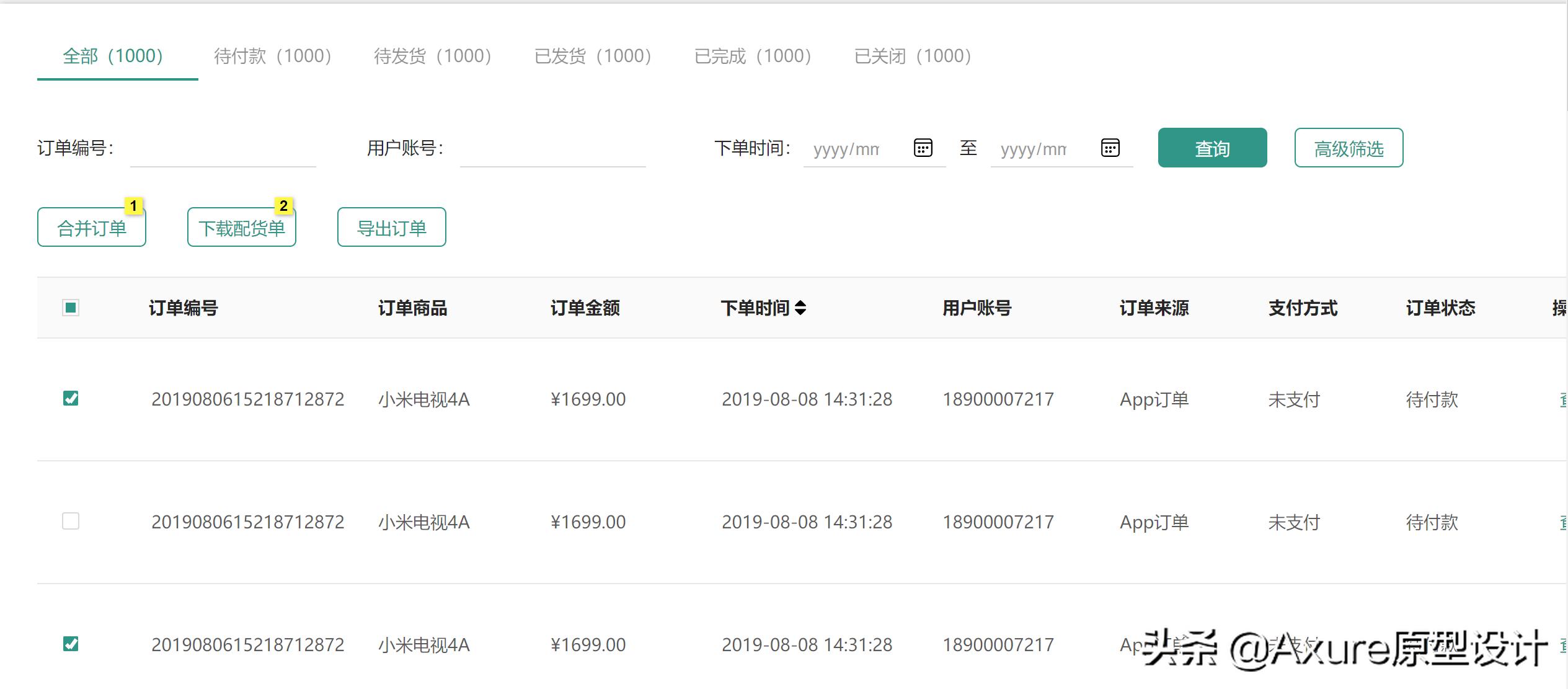
Task: Click the 导出订单 export button
Action: (391, 228)
